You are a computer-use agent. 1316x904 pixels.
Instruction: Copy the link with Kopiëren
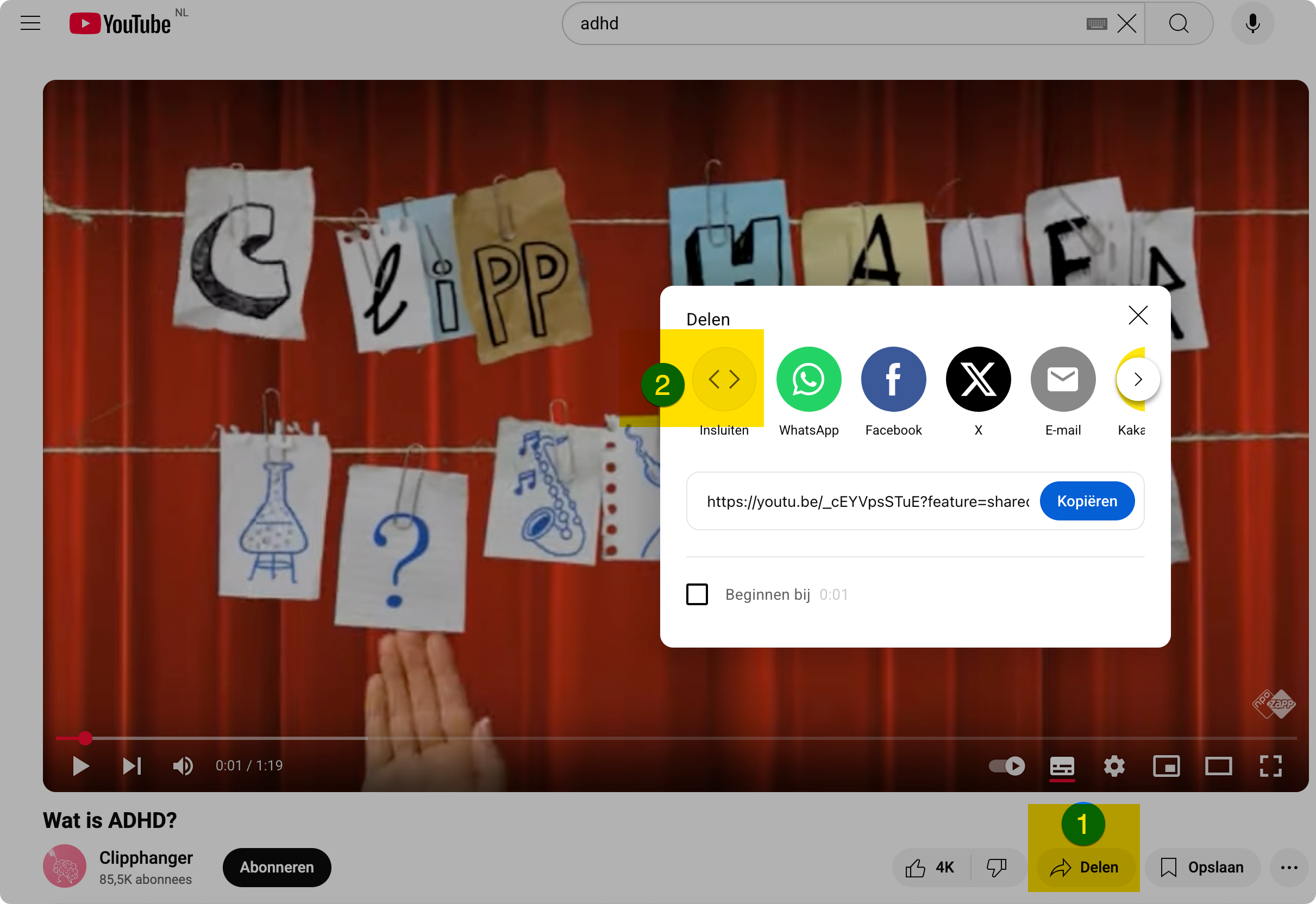click(x=1087, y=501)
